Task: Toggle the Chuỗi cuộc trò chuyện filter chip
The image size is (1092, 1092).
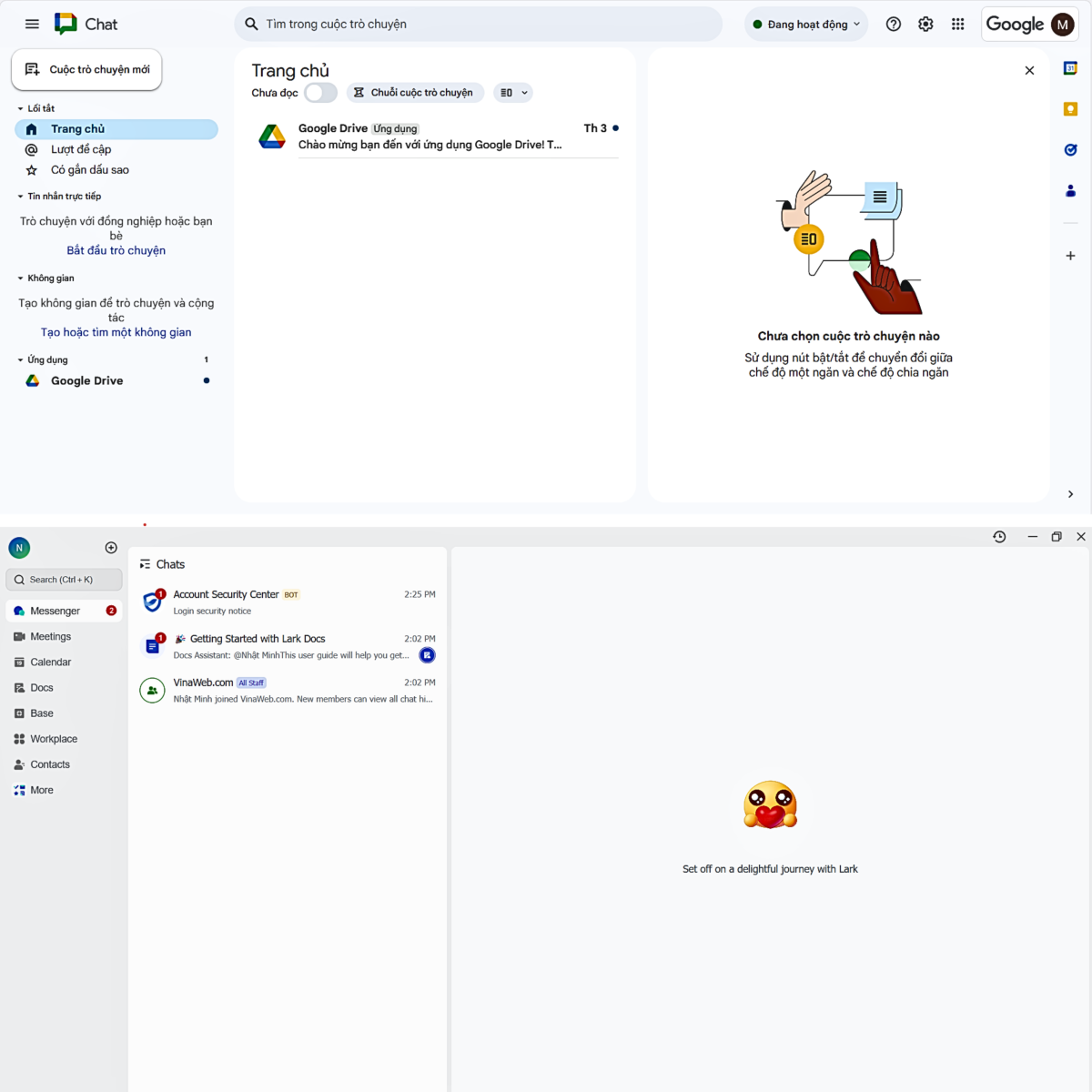Action: [x=415, y=92]
